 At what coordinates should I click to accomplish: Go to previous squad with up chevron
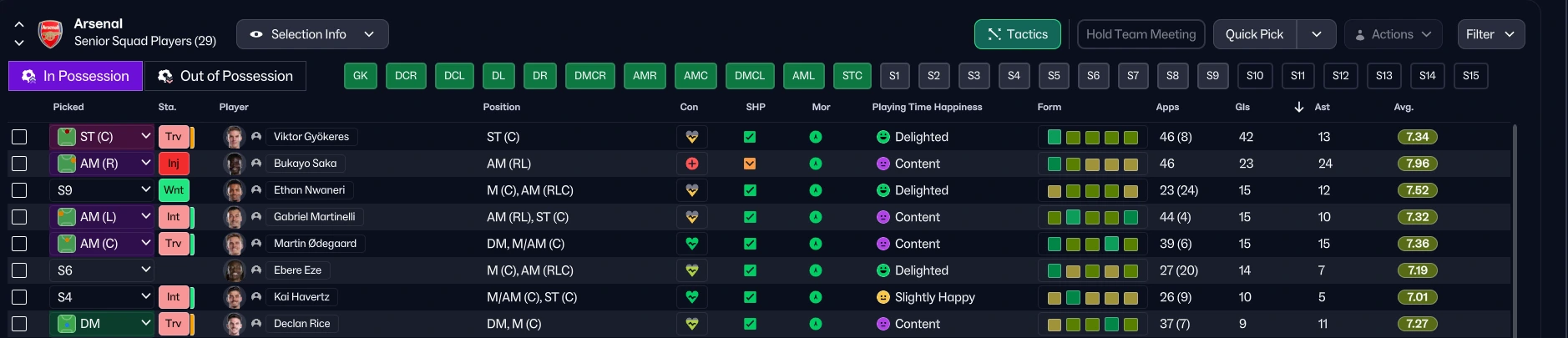pyautogui.click(x=19, y=25)
